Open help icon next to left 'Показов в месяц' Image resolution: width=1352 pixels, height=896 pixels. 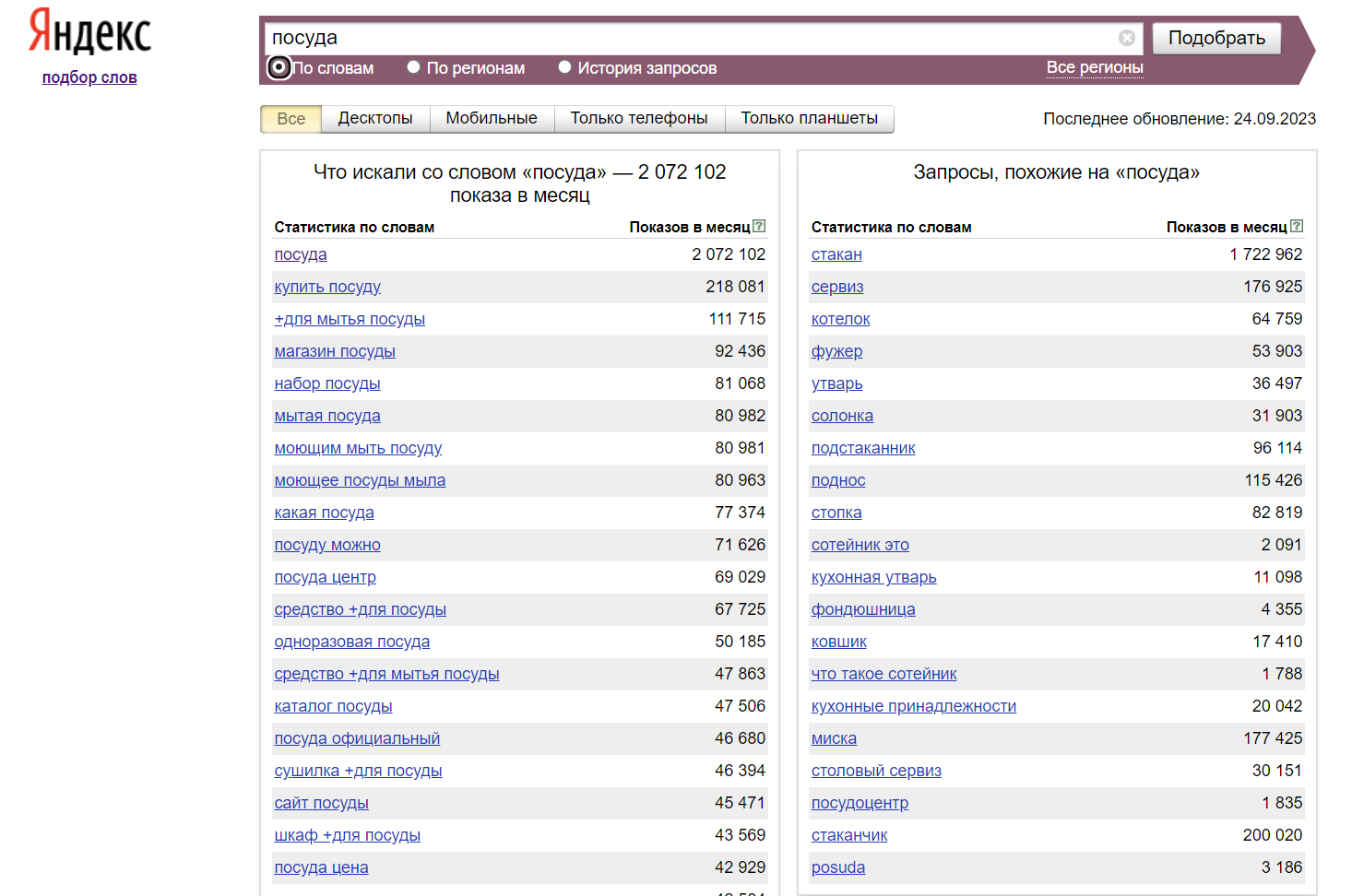(x=759, y=226)
